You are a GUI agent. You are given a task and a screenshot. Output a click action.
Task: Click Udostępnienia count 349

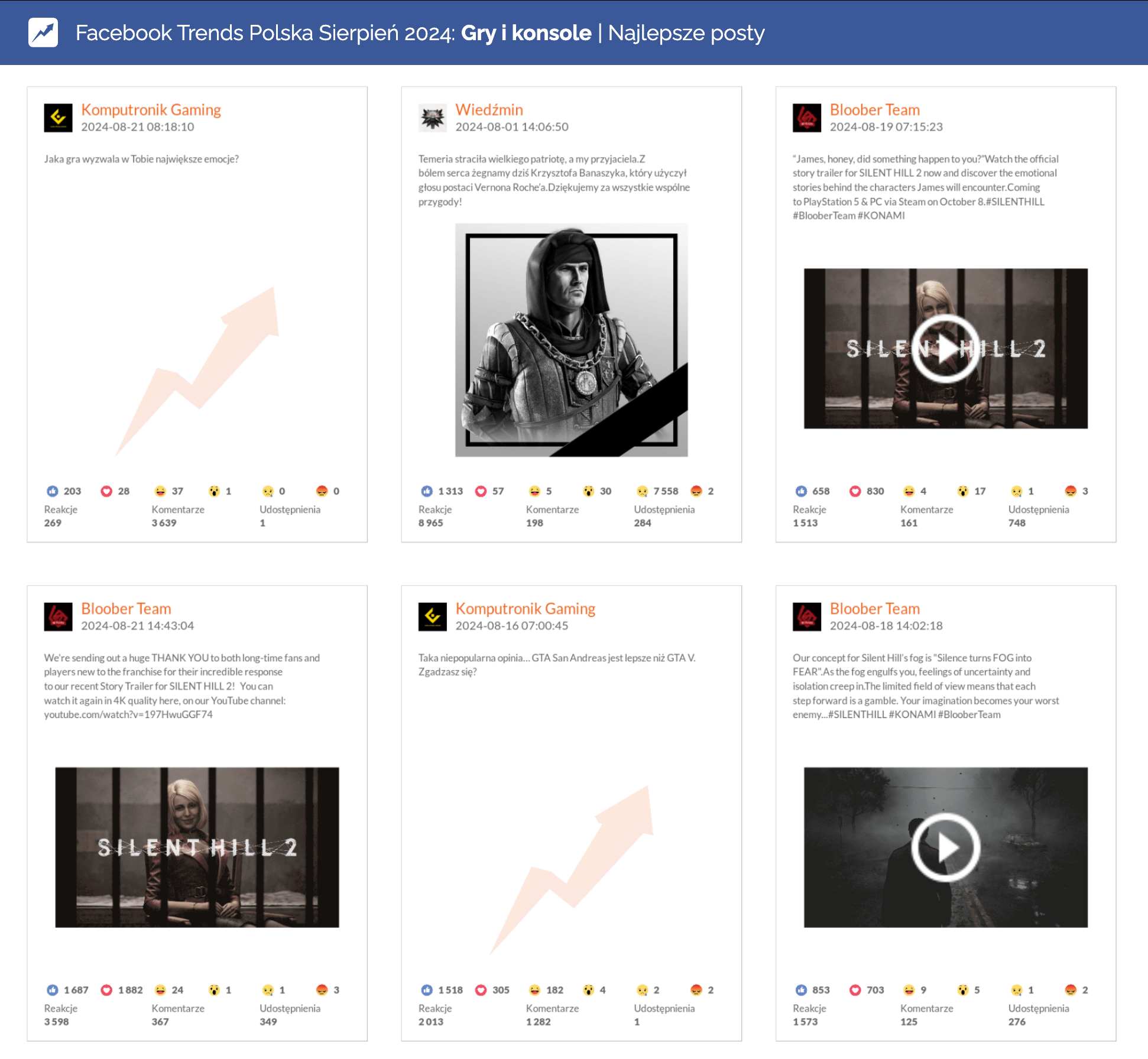tap(268, 1022)
